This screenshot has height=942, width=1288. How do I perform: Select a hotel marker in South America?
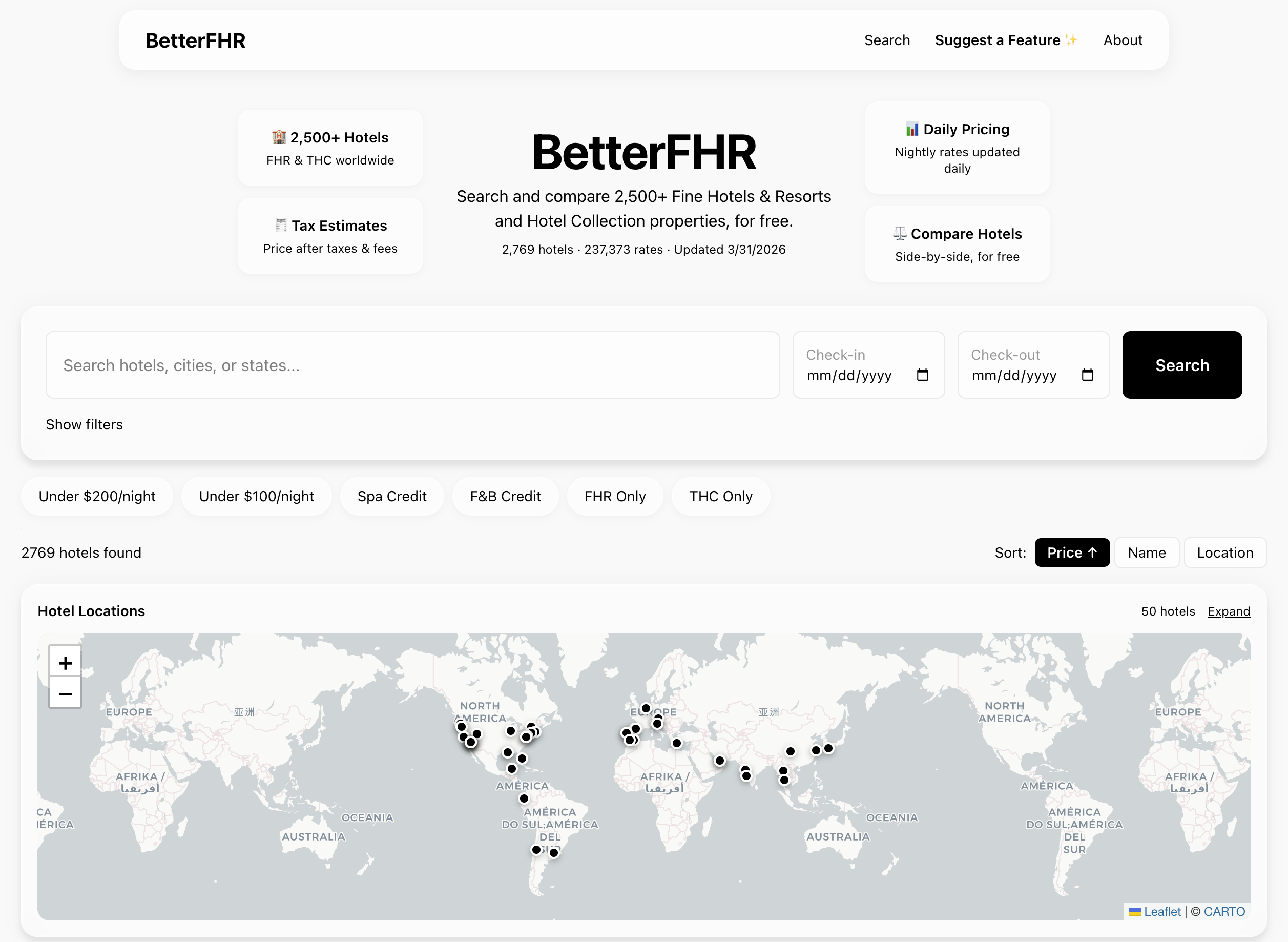point(536,850)
